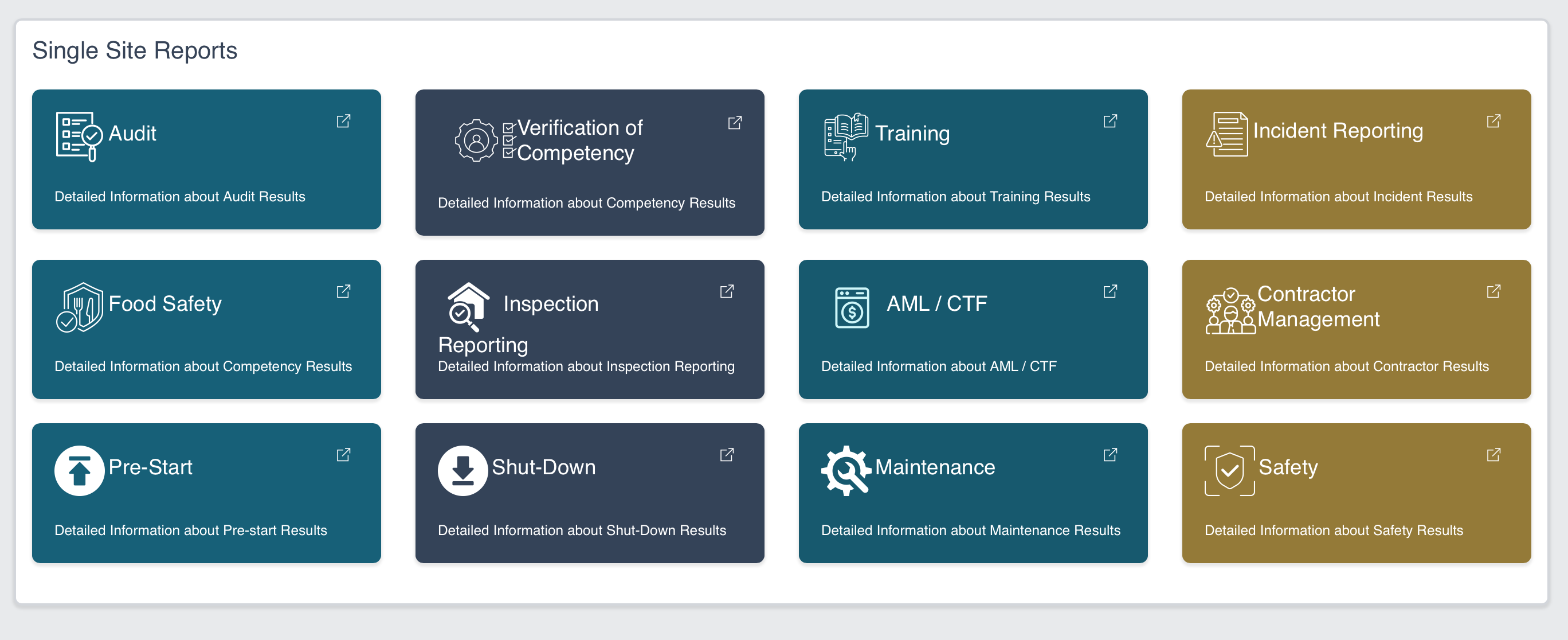1568x640 pixels.
Task: Click the AML / CTF dollar icon
Action: point(852,307)
